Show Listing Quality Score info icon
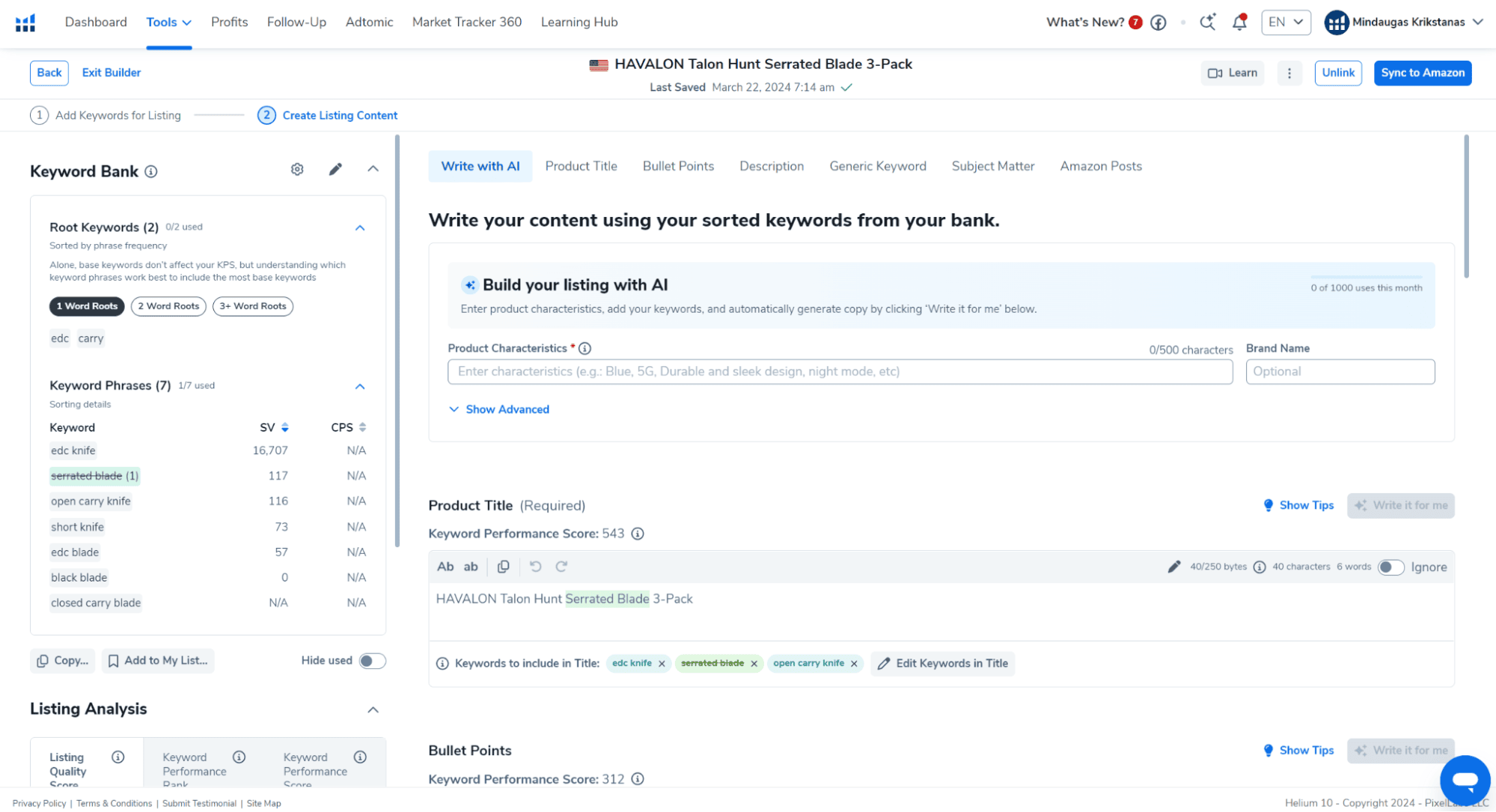Viewport: 1496px width, 812px height. coord(117,757)
